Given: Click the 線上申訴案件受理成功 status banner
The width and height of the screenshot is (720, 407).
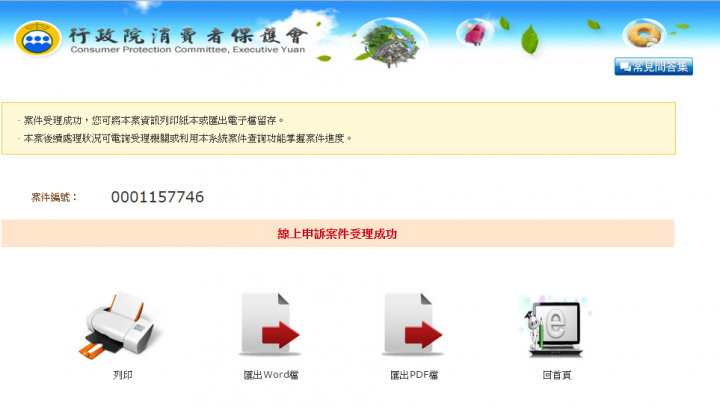Looking at the screenshot, I should pyautogui.click(x=338, y=233).
